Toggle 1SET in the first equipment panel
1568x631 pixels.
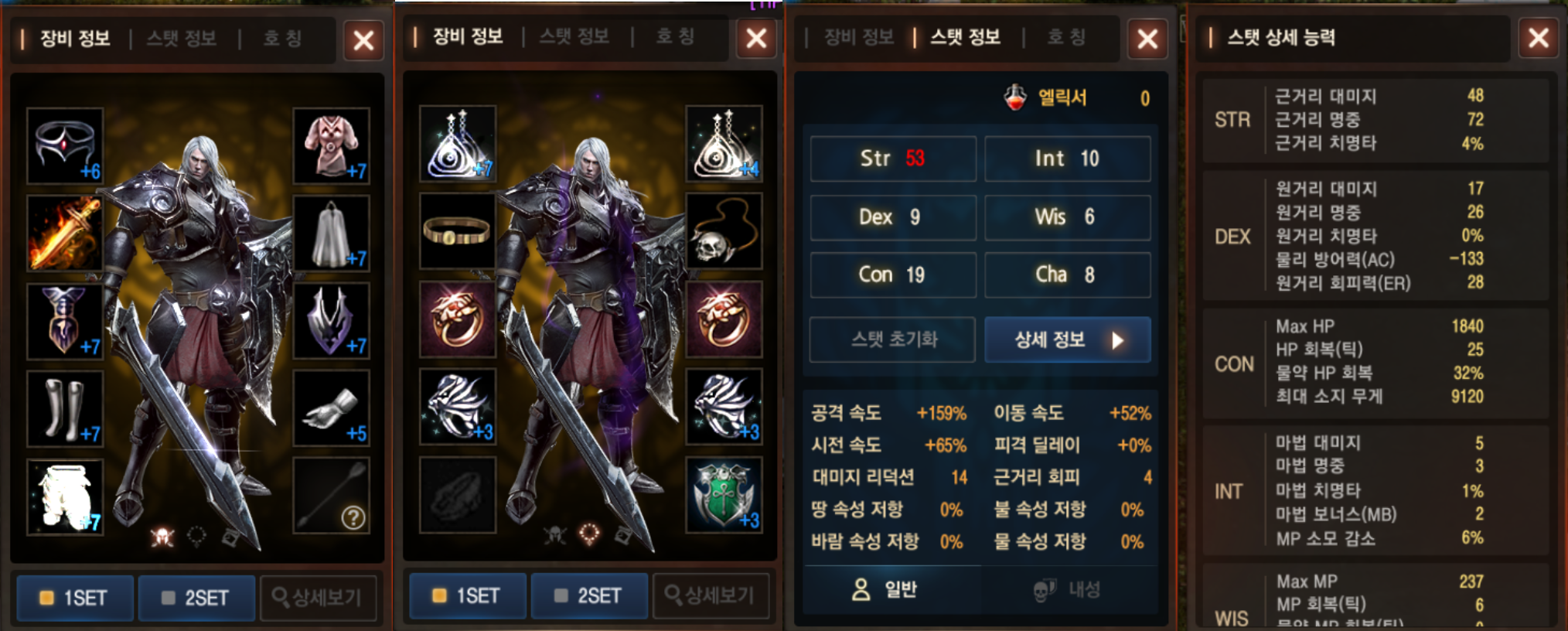75,598
